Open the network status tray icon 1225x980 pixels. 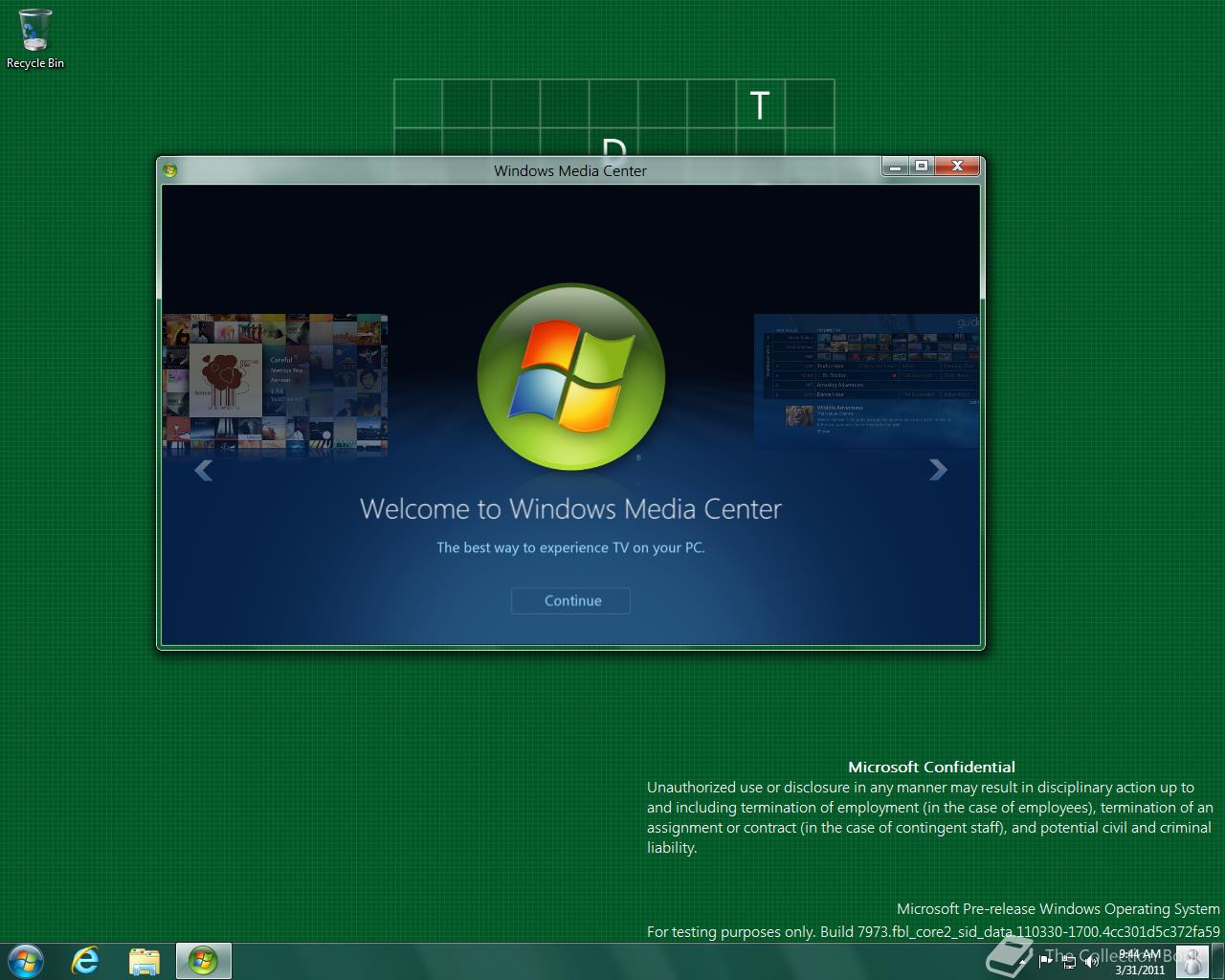click(1070, 962)
